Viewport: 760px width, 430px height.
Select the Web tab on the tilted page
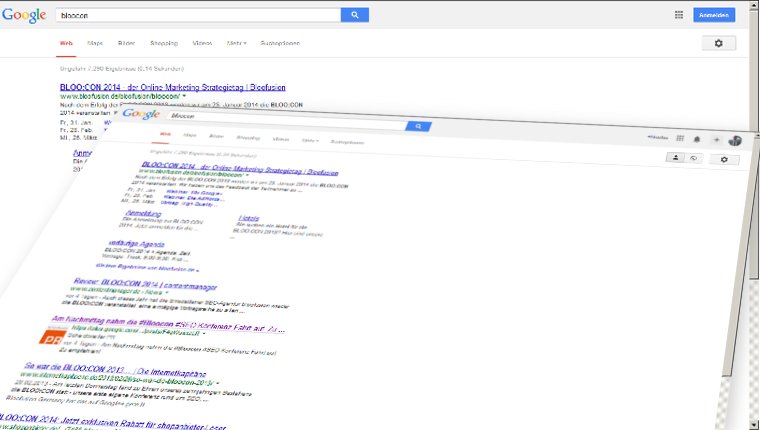(165, 134)
